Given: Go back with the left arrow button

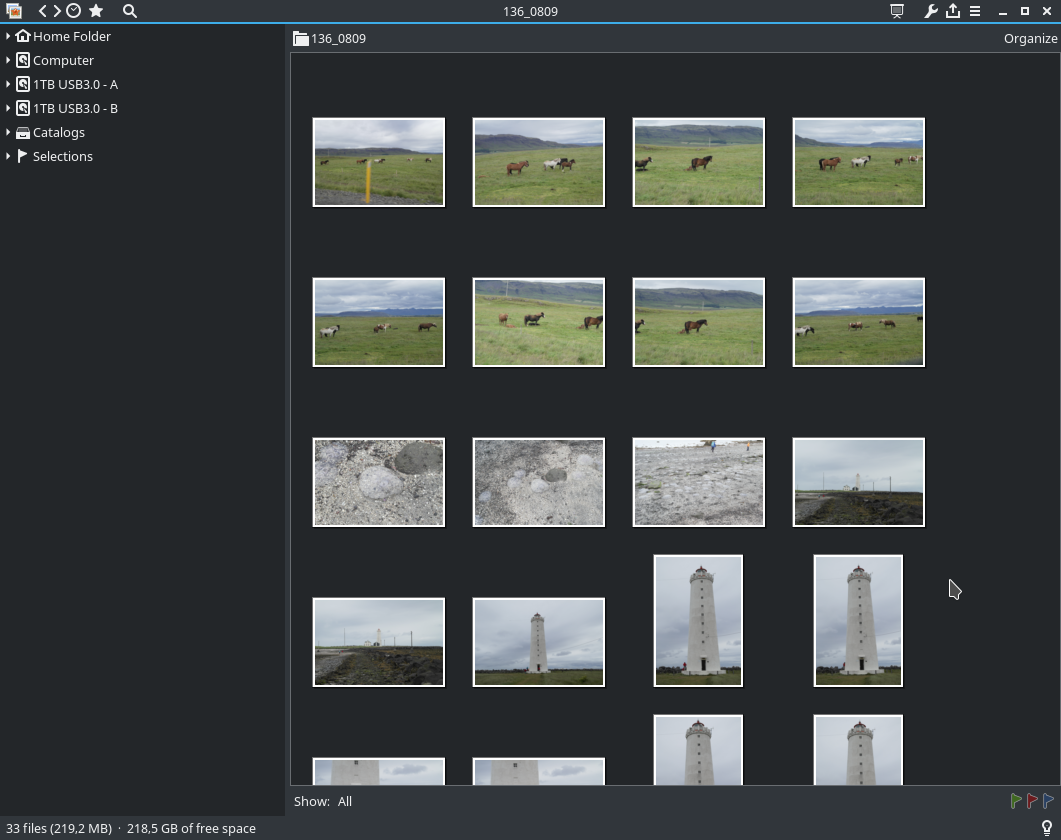Looking at the screenshot, I should 42,11.
